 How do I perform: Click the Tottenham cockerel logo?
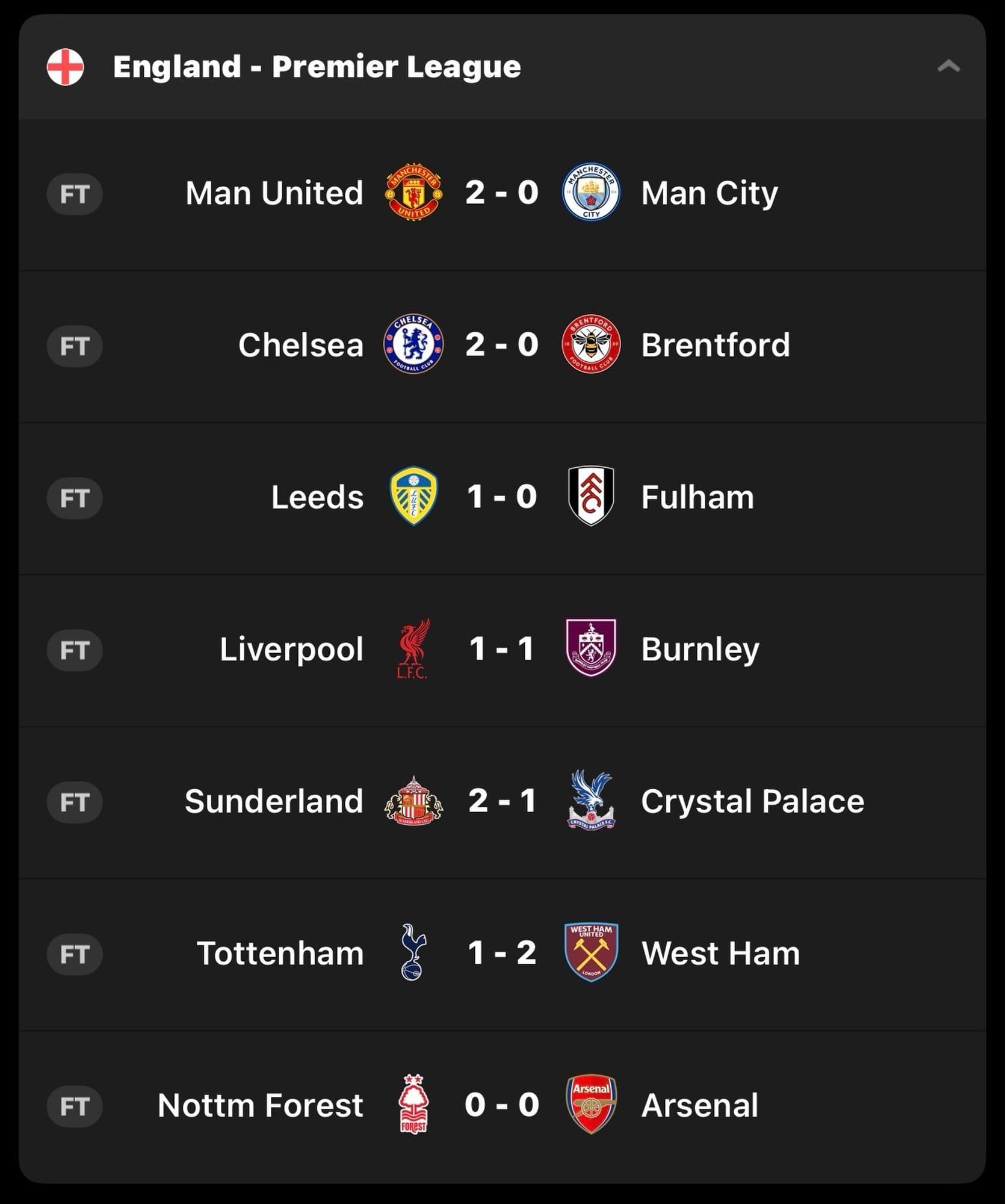click(413, 952)
